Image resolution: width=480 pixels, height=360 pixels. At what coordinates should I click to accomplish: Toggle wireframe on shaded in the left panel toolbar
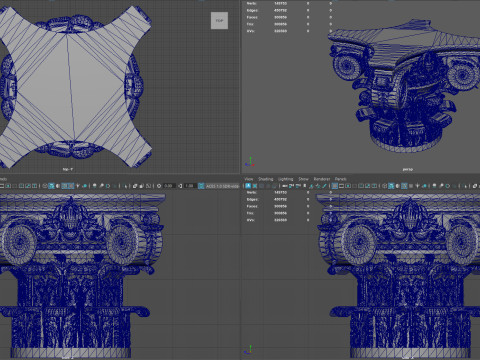click(x=64, y=186)
